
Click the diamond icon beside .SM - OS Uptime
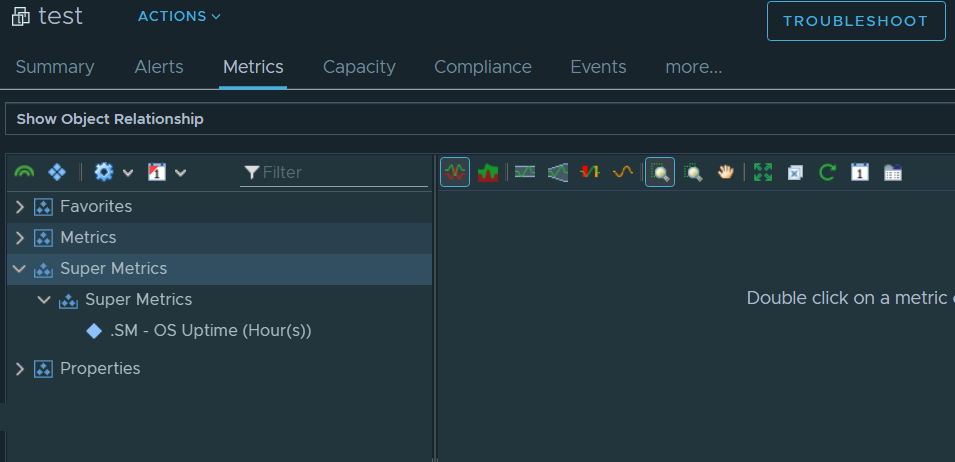tap(94, 331)
